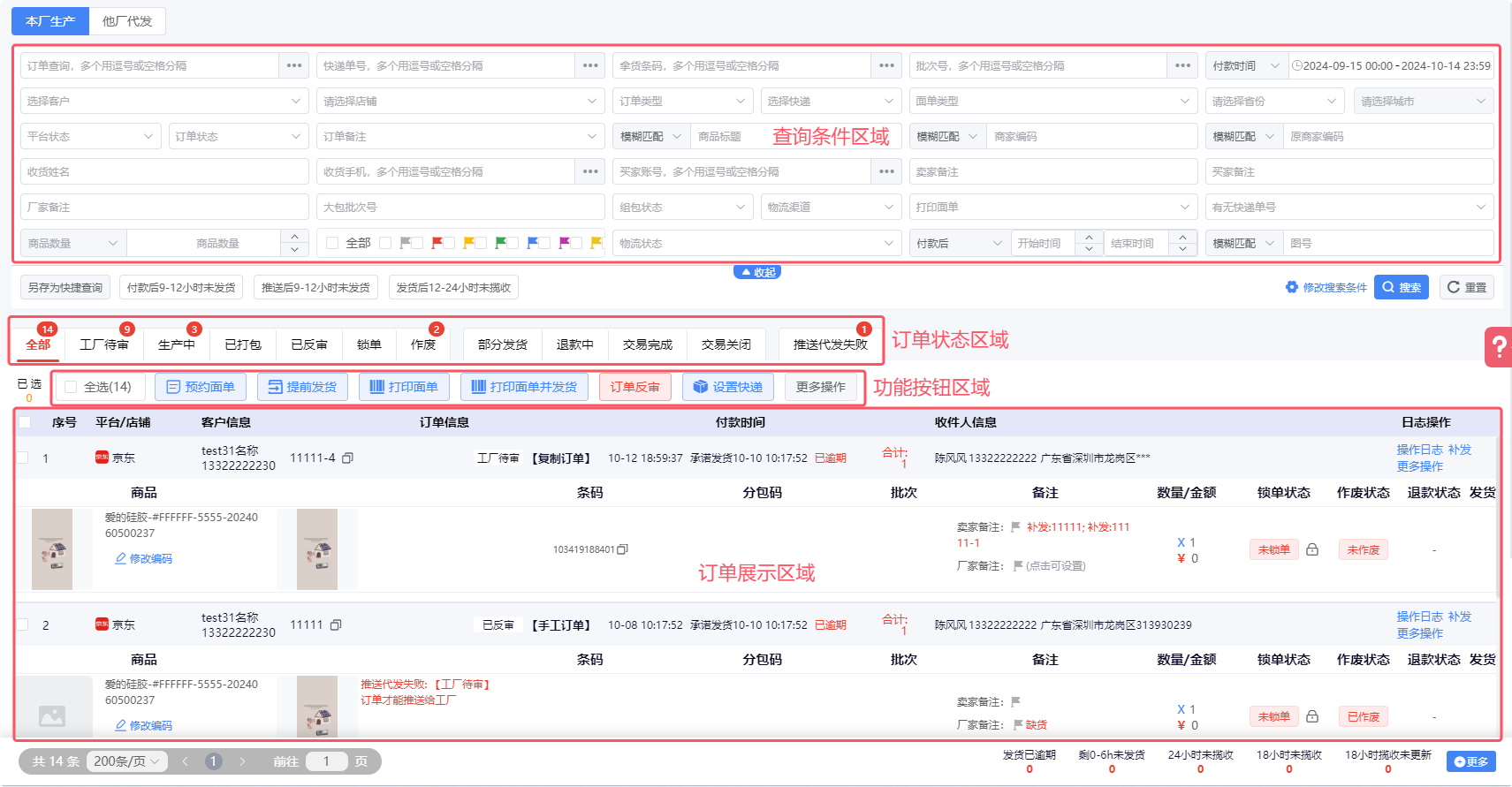Click the pencil icon for order 1 修改编码
This screenshot has width=1512, height=787.
[120, 558]
